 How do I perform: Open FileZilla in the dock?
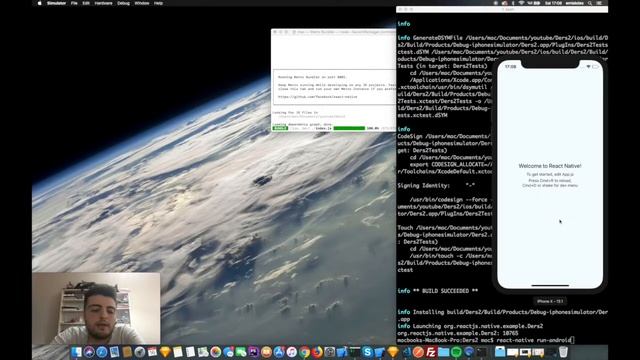pyautogui.click(x=431, y=352)
